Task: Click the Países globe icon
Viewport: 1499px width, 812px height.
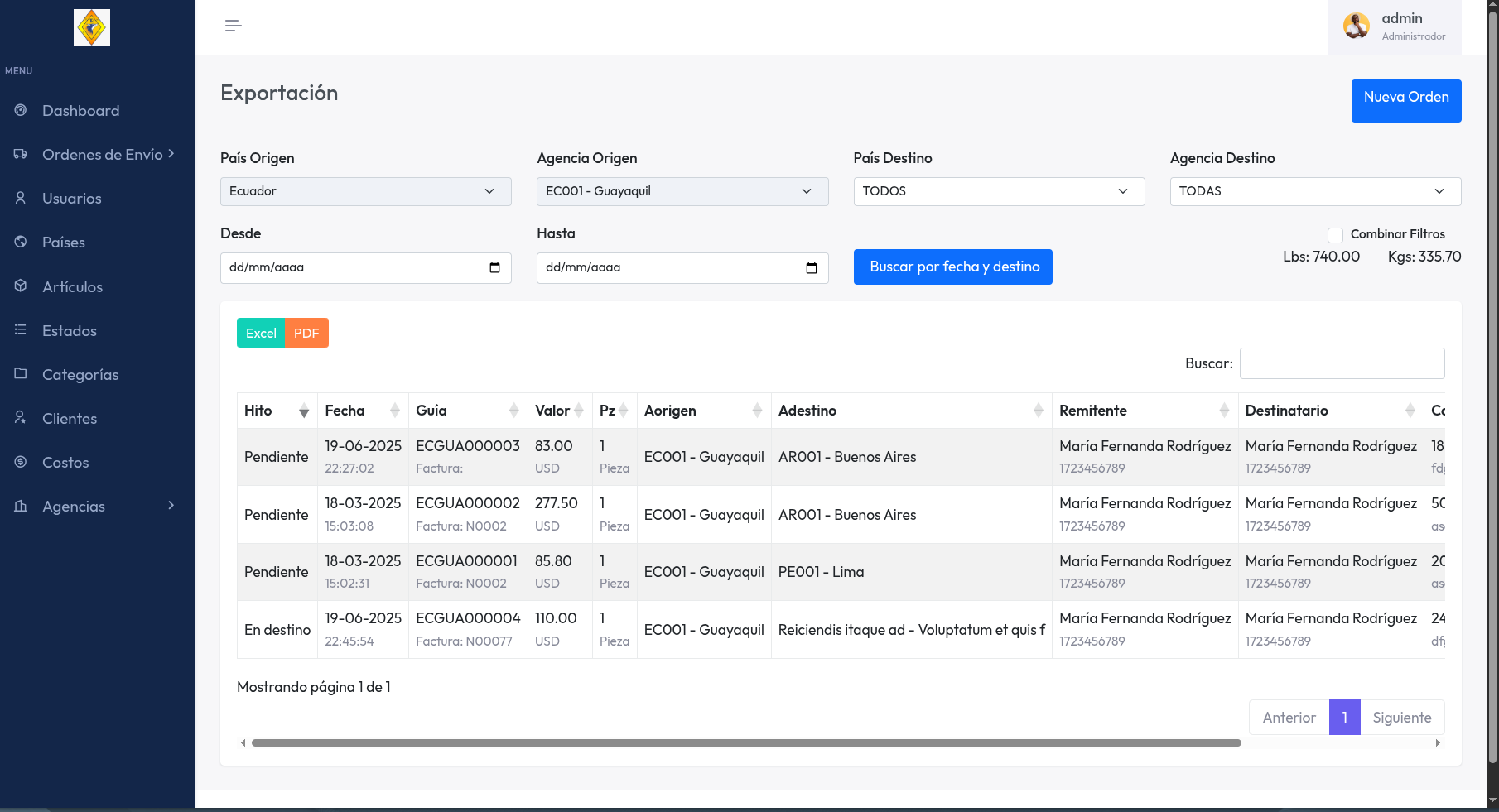Action: point(21,242)
